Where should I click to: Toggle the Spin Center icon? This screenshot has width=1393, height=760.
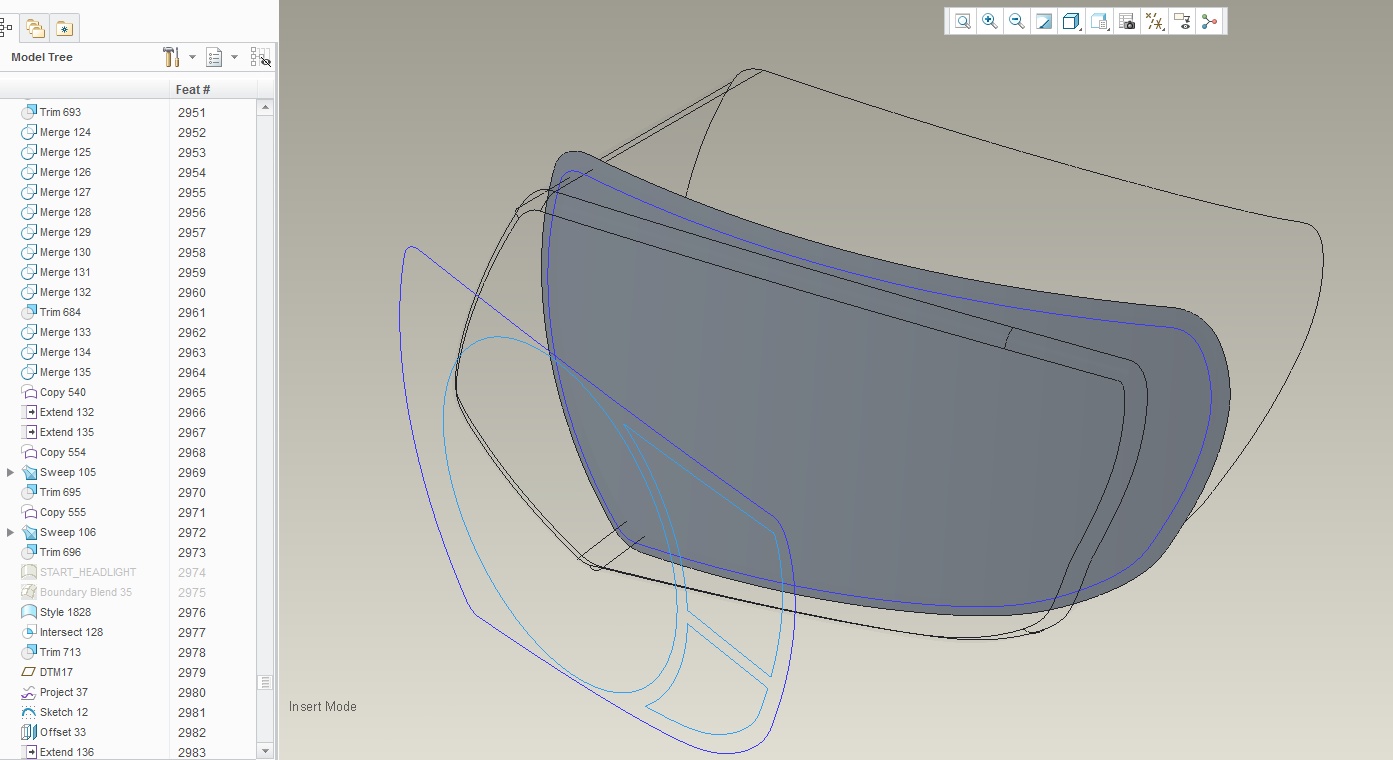[1209, 21]
